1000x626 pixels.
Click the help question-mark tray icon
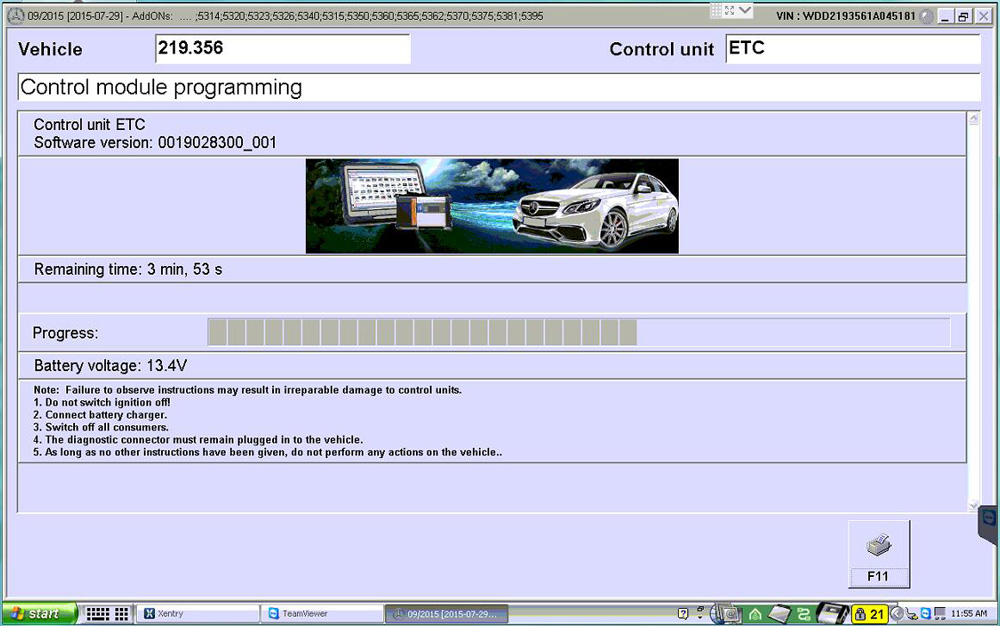pyautogui.click(x=683, y=614)
